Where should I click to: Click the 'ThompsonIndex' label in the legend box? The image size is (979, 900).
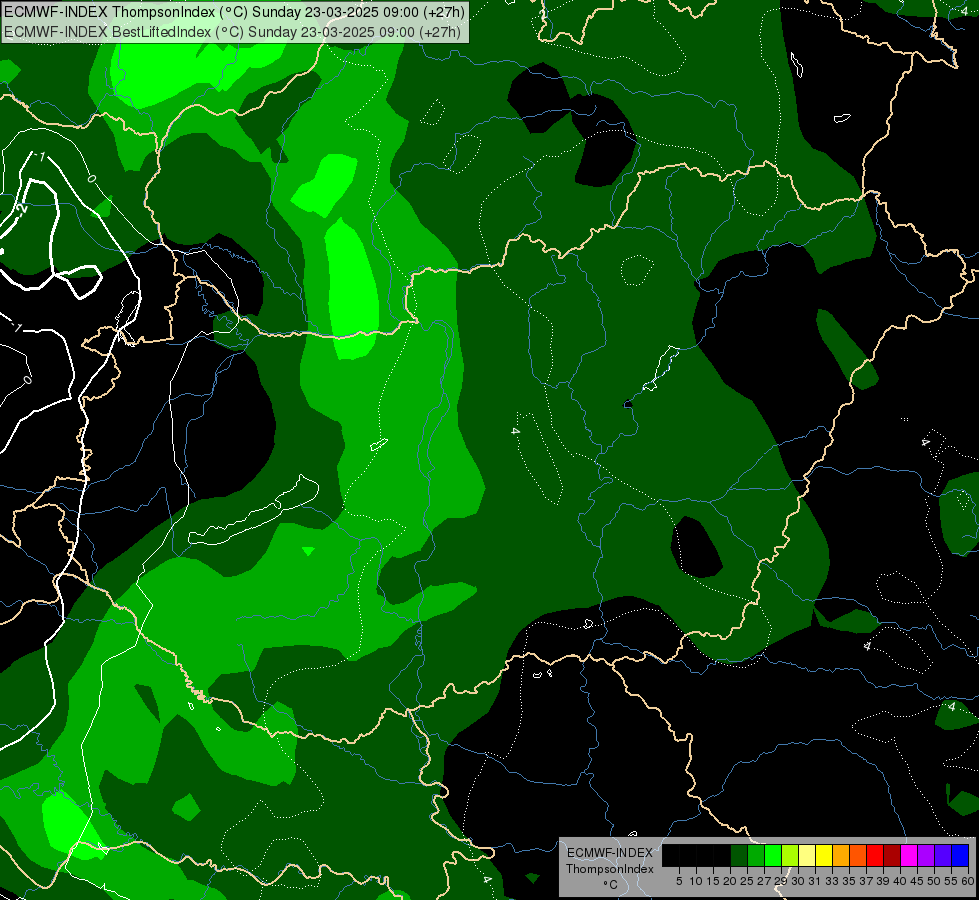610,869
